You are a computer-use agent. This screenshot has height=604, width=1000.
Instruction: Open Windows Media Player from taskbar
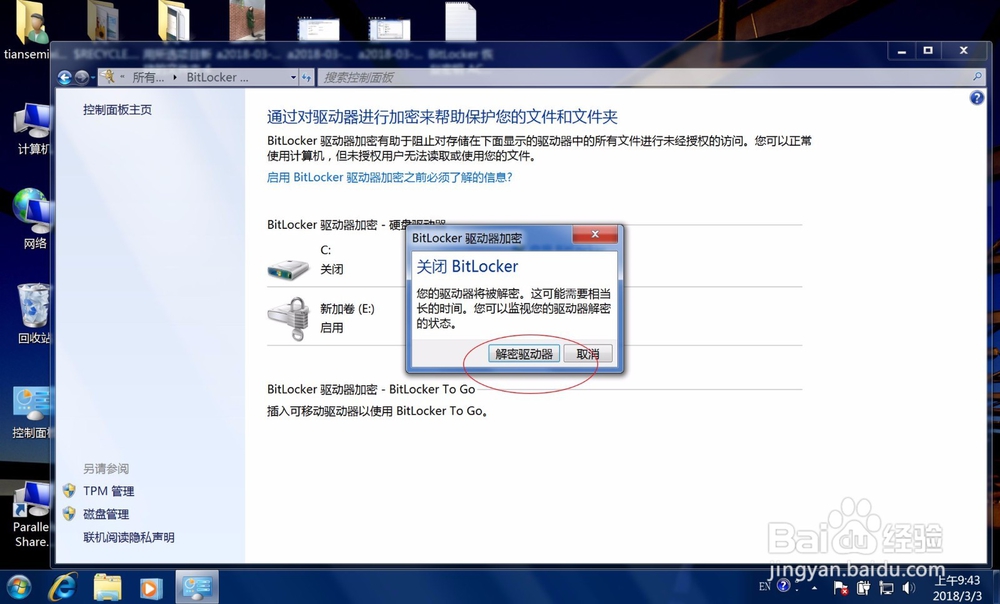[x=151, y=587]
